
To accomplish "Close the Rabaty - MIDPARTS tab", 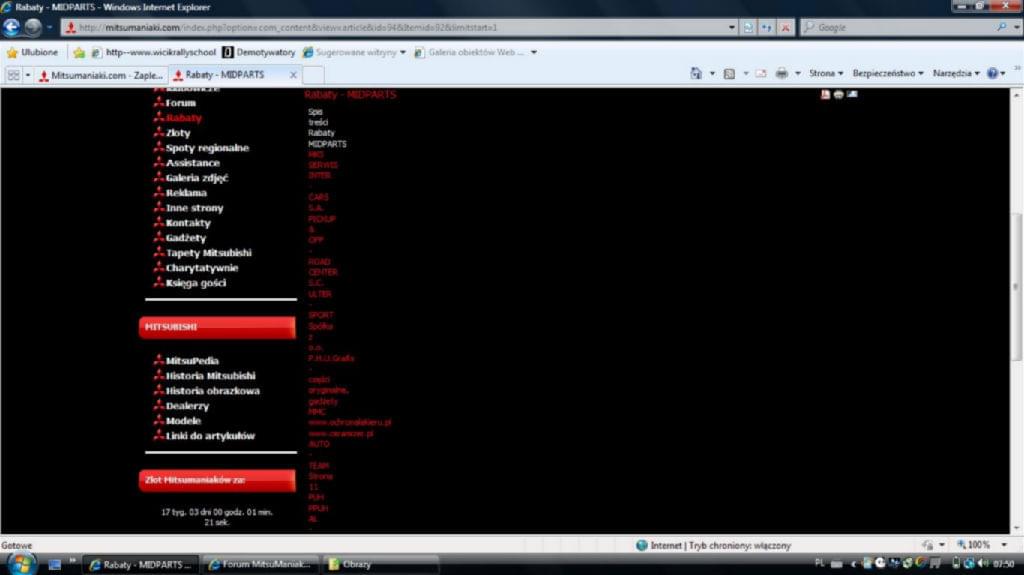I will (293, 75).
